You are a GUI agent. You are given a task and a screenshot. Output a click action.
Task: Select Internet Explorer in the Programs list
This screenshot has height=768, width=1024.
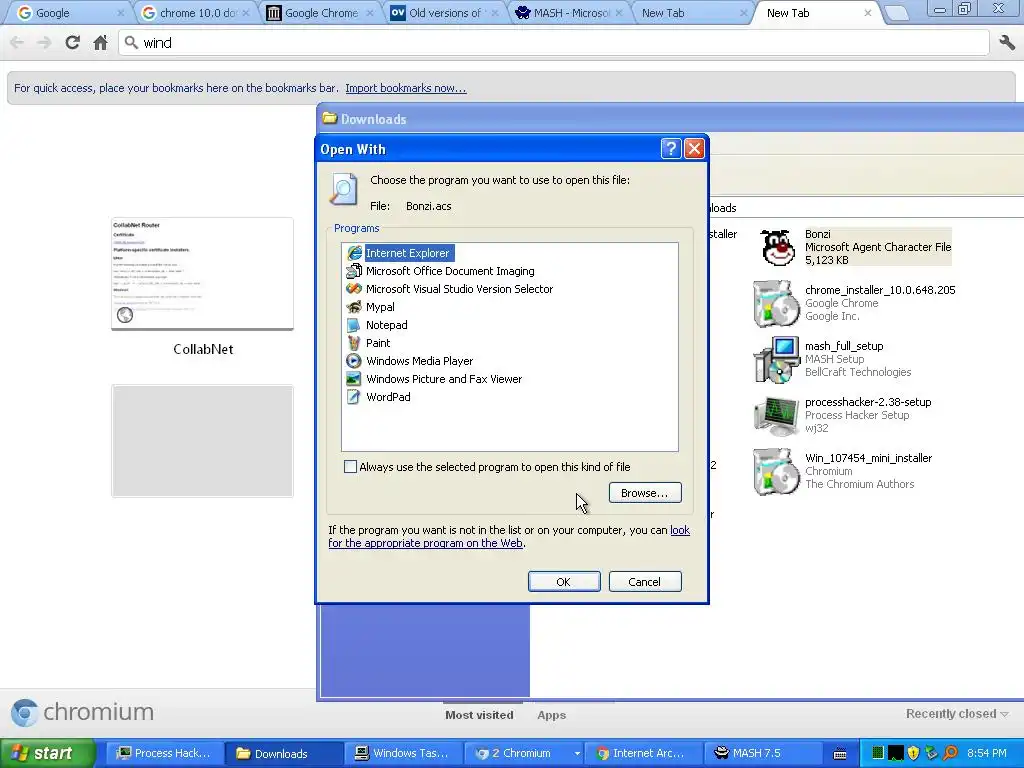(399, 253)
